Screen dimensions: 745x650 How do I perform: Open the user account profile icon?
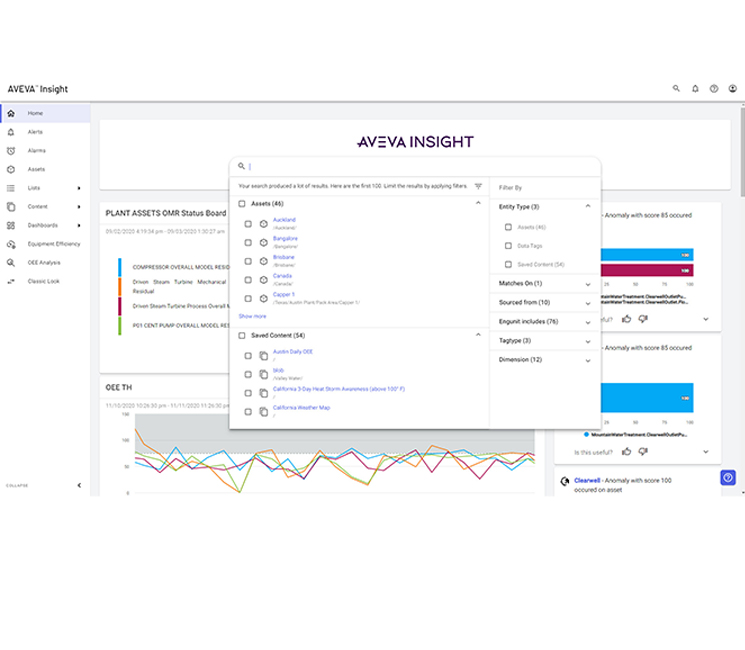[733, 89]
